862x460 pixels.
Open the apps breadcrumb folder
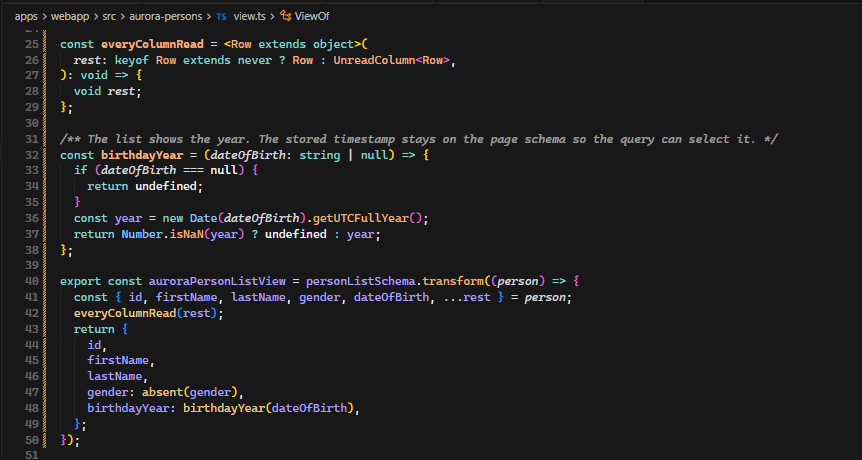(x=26, y=16)
